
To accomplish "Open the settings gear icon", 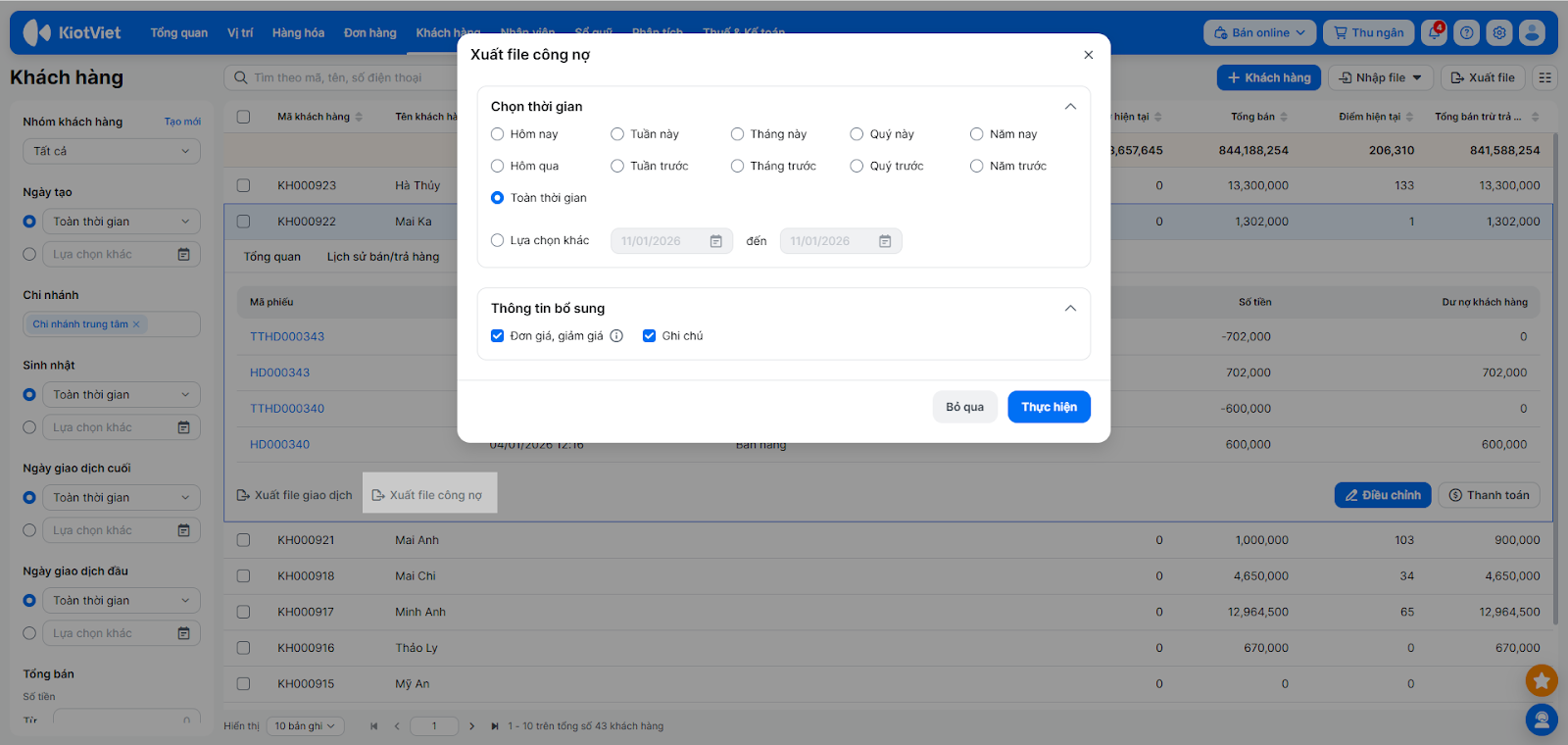I will (x=1499, y=32).
